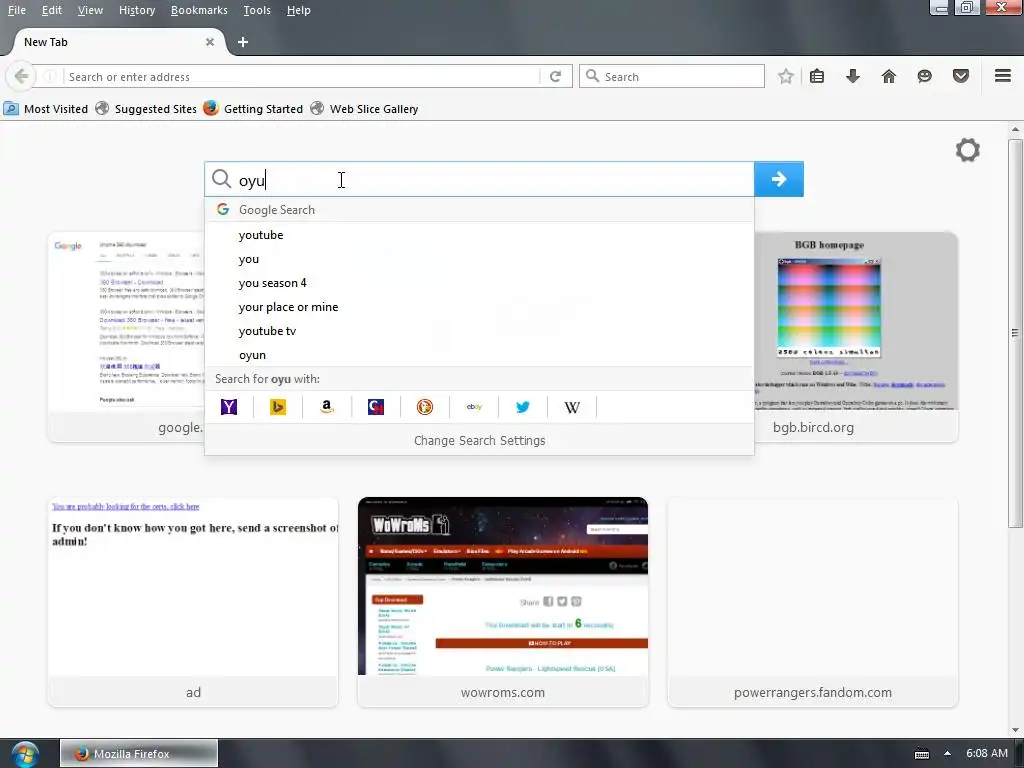Image resolution: width=1024 pixels, height=768 pixels.
Task: Open the chat bubble toolbar icon
Action: click(x=924, y=76)
